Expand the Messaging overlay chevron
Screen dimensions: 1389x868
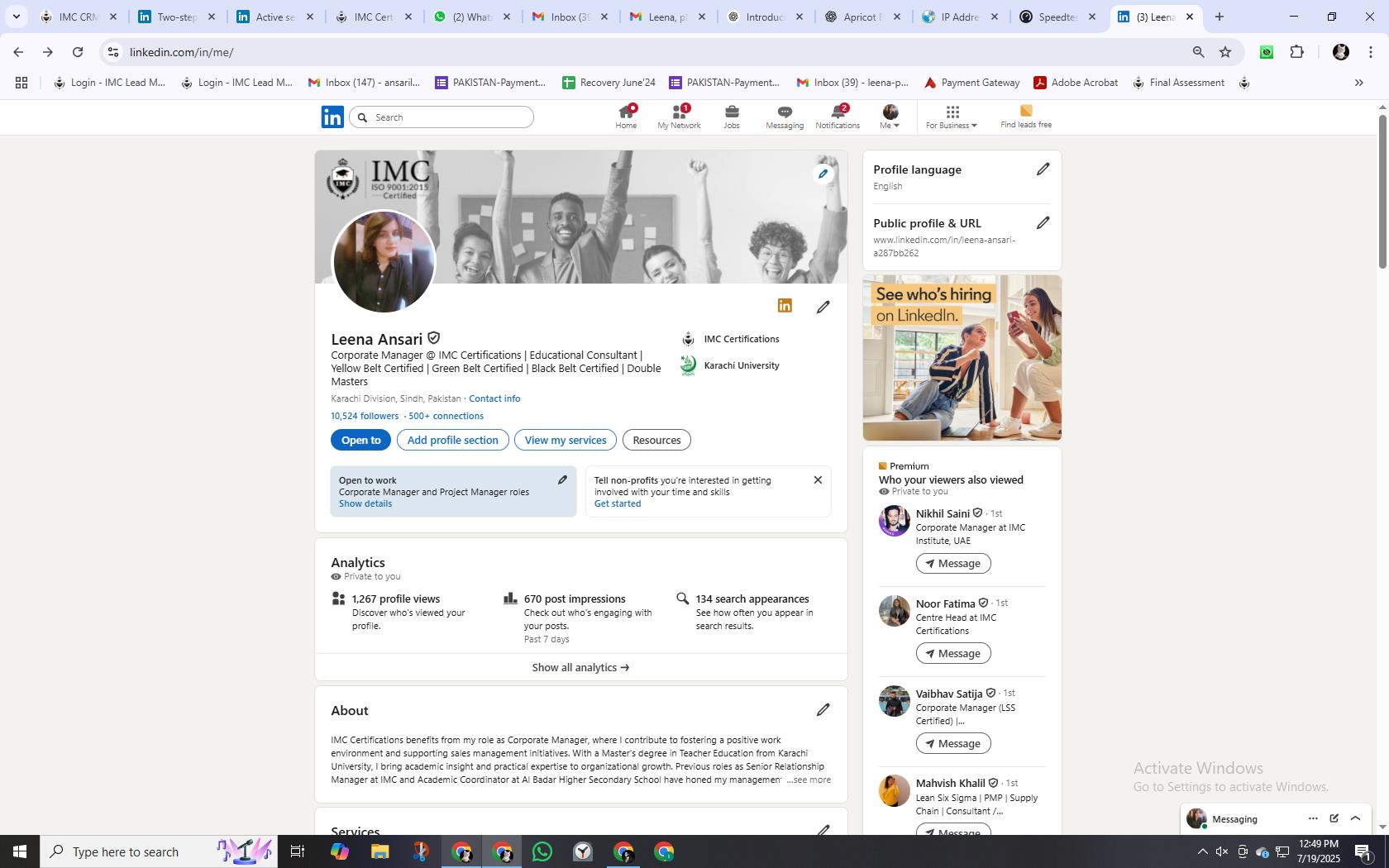pyautogui.click(x=1355, y=818)
